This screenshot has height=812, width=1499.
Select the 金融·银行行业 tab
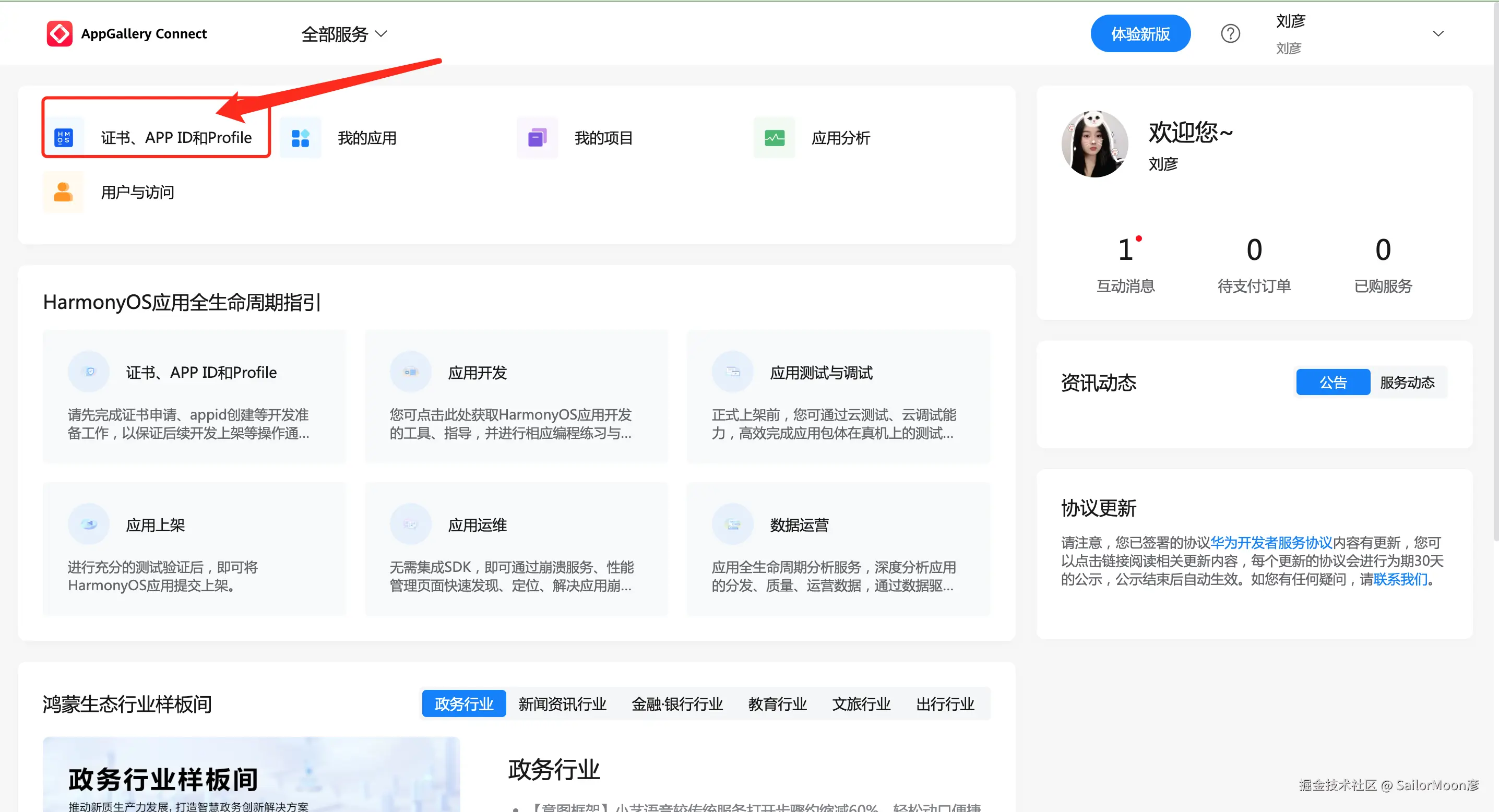677,703
